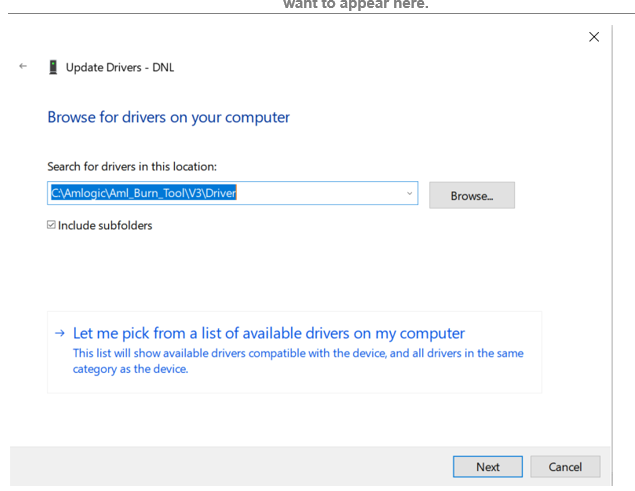Screen dimensions: 635x491
Task: Click the device icon beside Update Drivers title
Action: point(53,67)
